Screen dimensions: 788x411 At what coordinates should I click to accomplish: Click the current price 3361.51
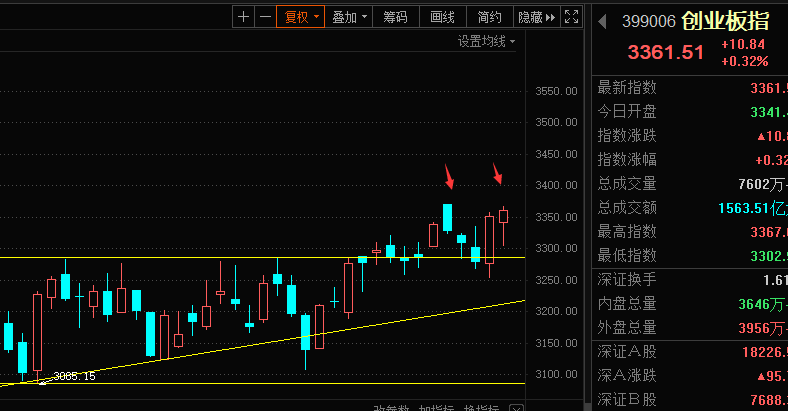click(665, 52)
